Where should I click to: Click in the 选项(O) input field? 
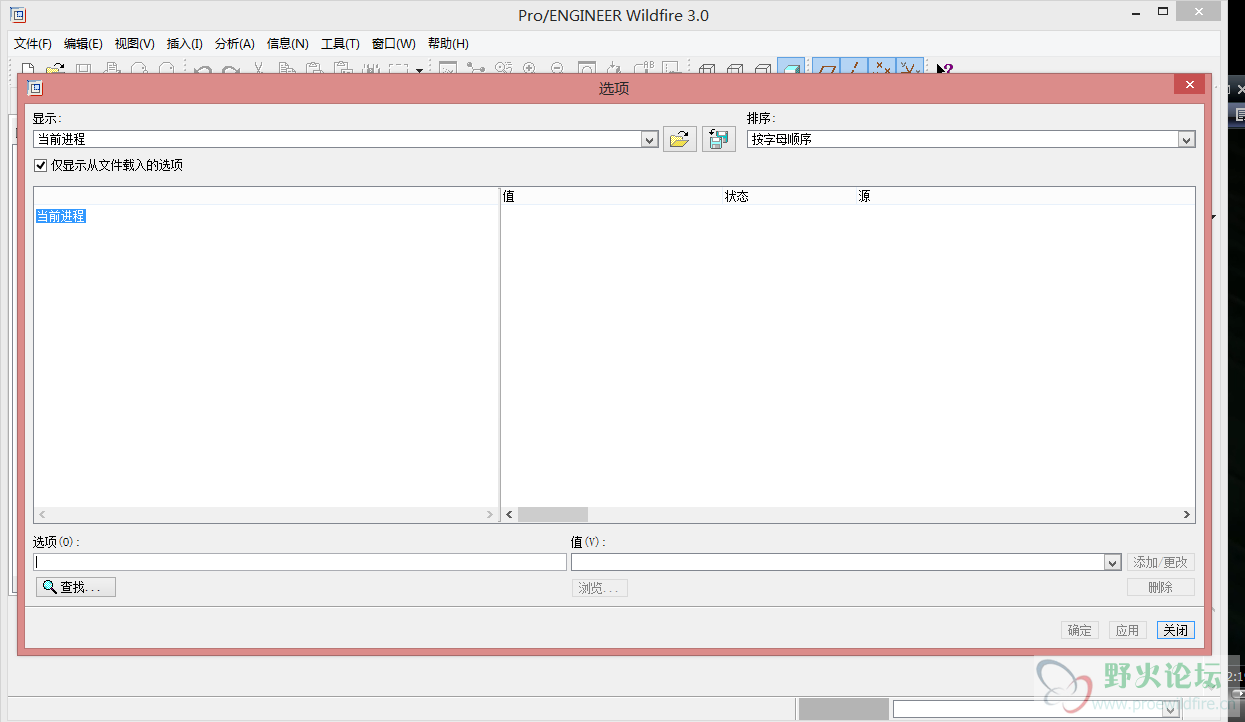click(300, 562)
